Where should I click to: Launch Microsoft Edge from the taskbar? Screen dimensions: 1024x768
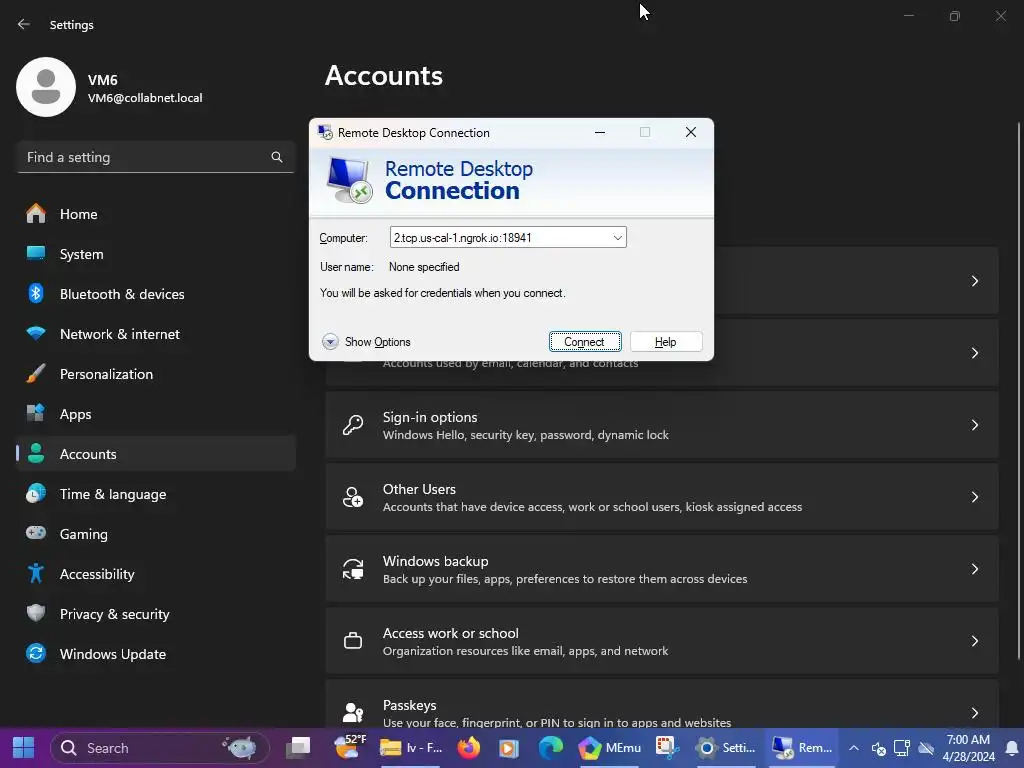click(x=550, y=748)
